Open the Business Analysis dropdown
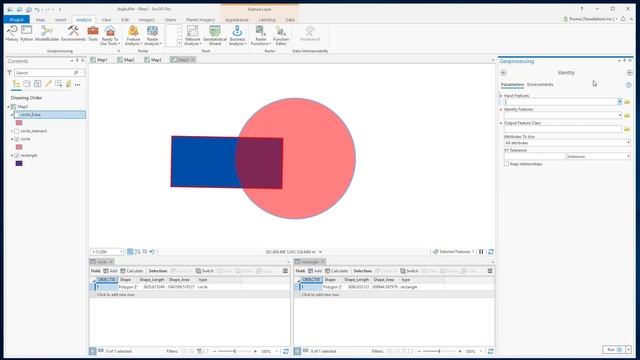Screen dimensions: 640x360 (237, 35)
